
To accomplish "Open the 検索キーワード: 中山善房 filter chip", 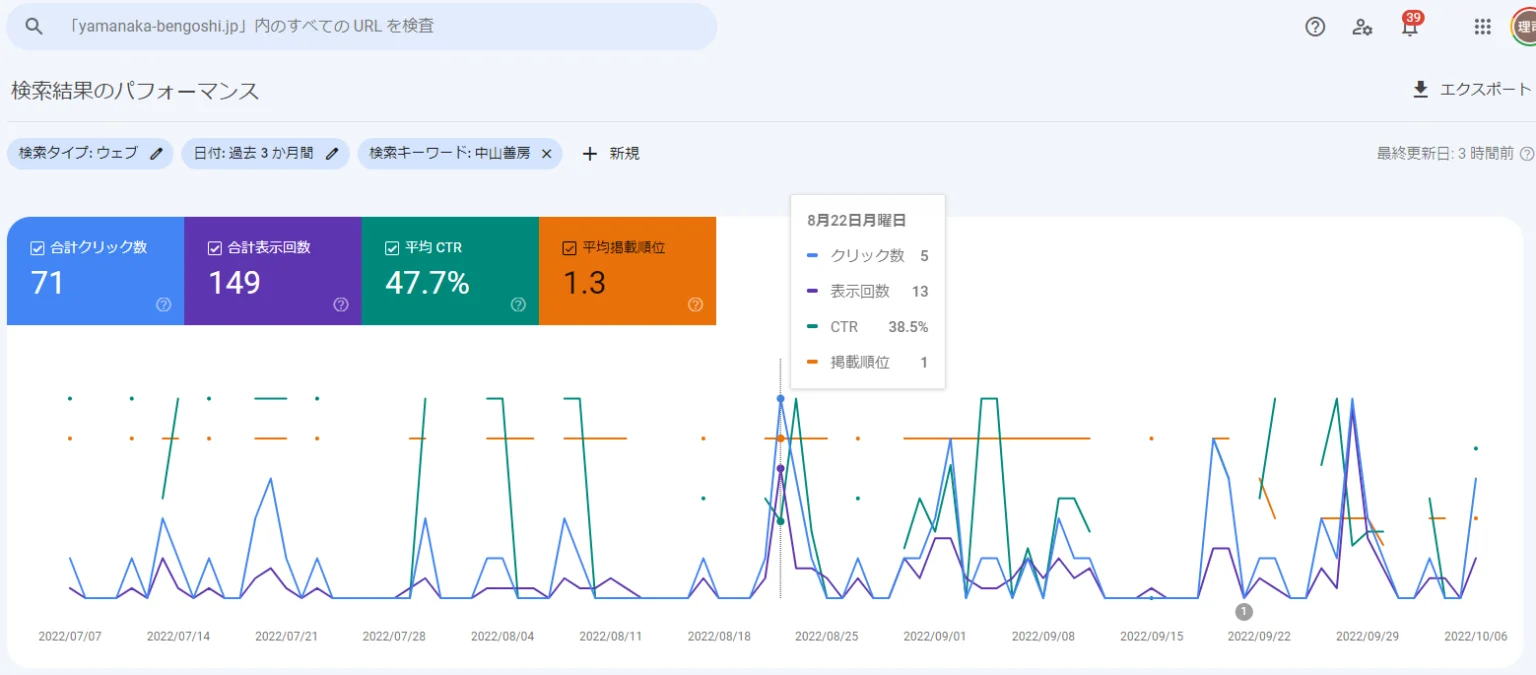I will pos(449,154).
